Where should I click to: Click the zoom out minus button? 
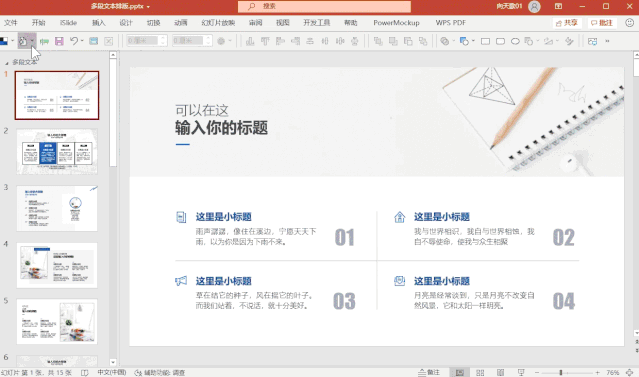pos(537,373)
